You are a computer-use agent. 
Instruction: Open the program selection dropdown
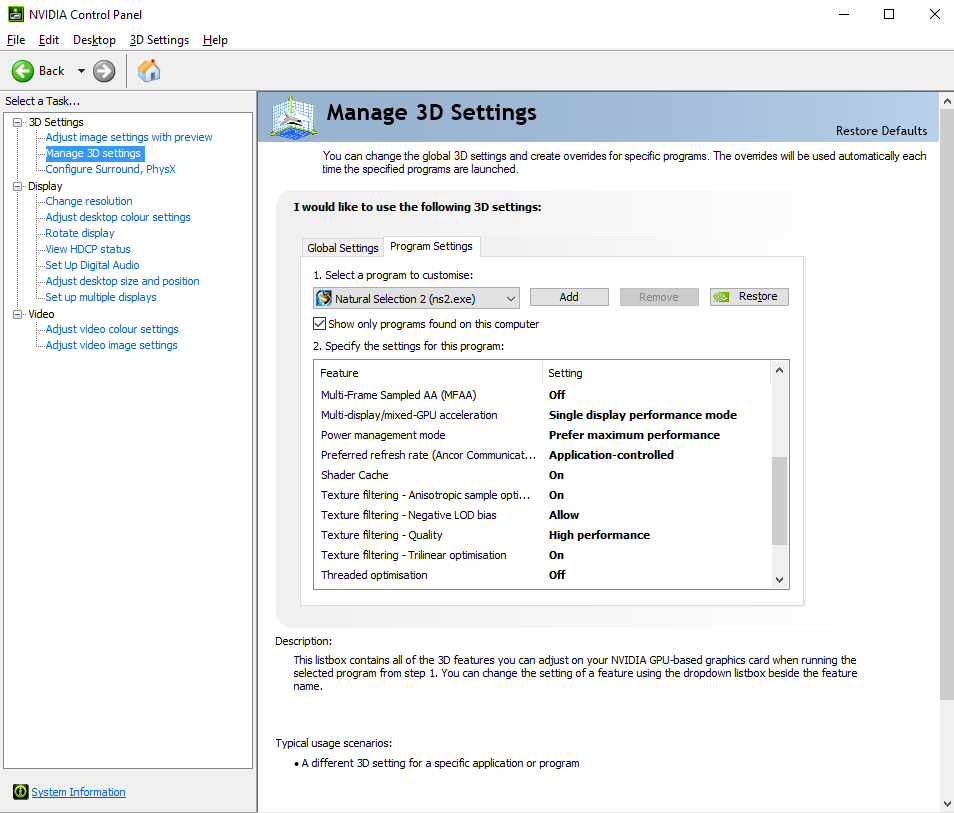click(x=417, y=298)
